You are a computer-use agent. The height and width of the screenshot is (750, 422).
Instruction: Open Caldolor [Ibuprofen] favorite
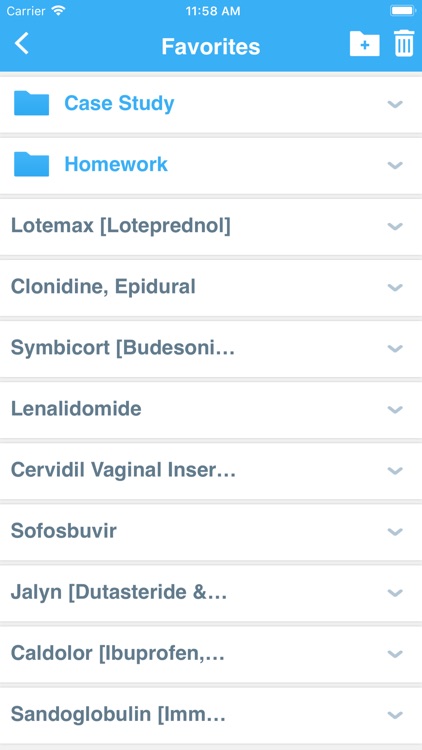[211, 653]
